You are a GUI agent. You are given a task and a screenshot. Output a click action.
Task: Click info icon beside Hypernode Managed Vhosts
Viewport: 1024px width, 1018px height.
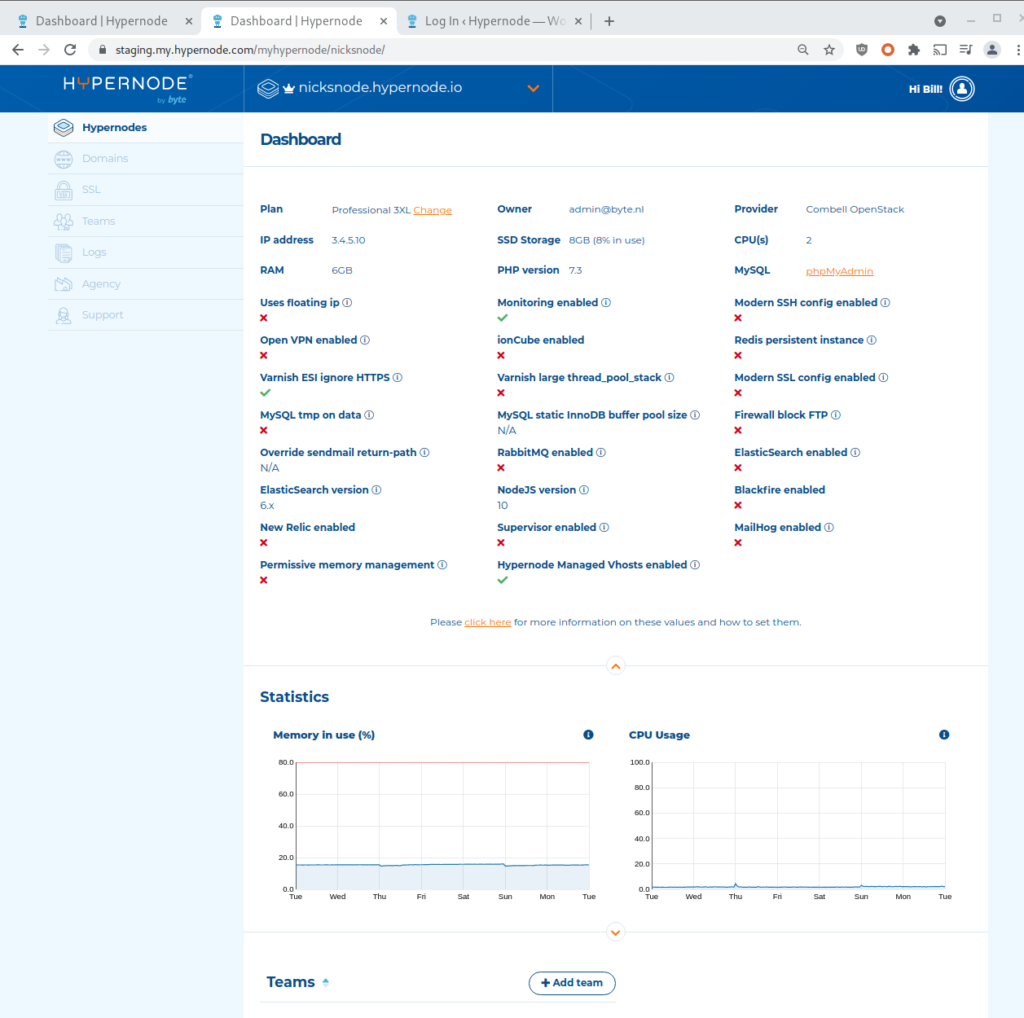pyautogui.click(x=695, y=565)
